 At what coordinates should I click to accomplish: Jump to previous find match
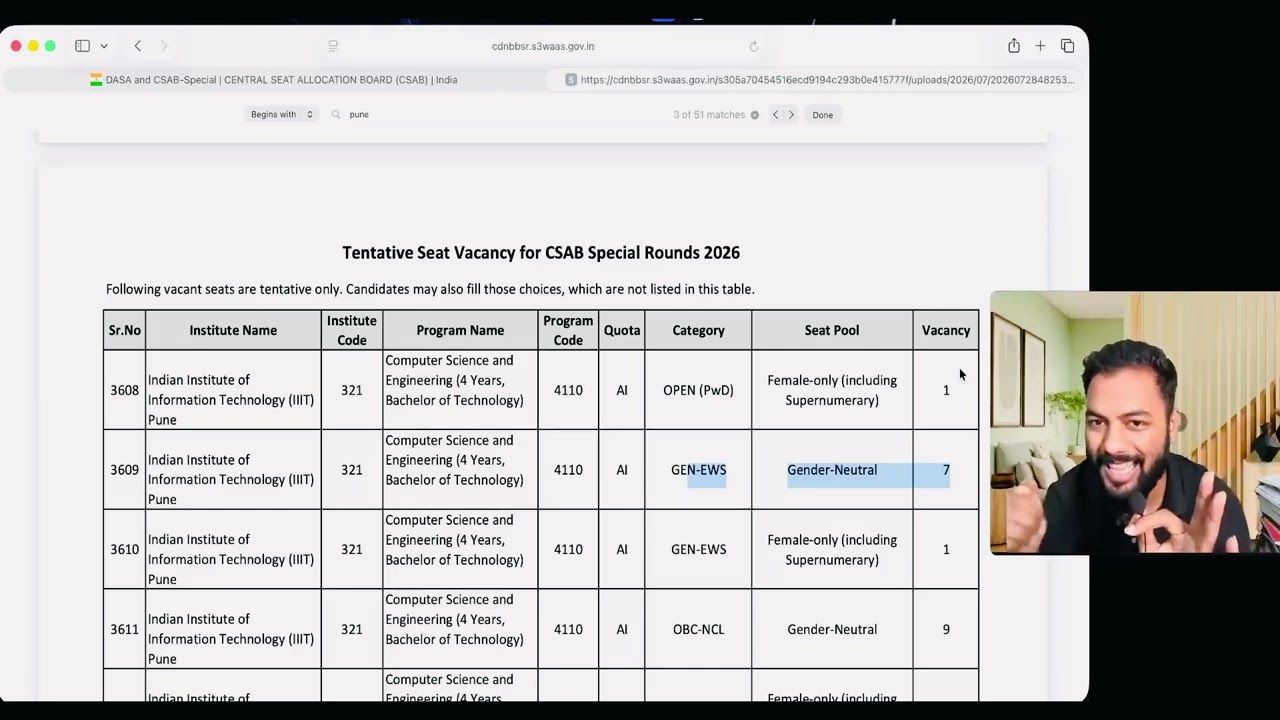coord(775,115)
